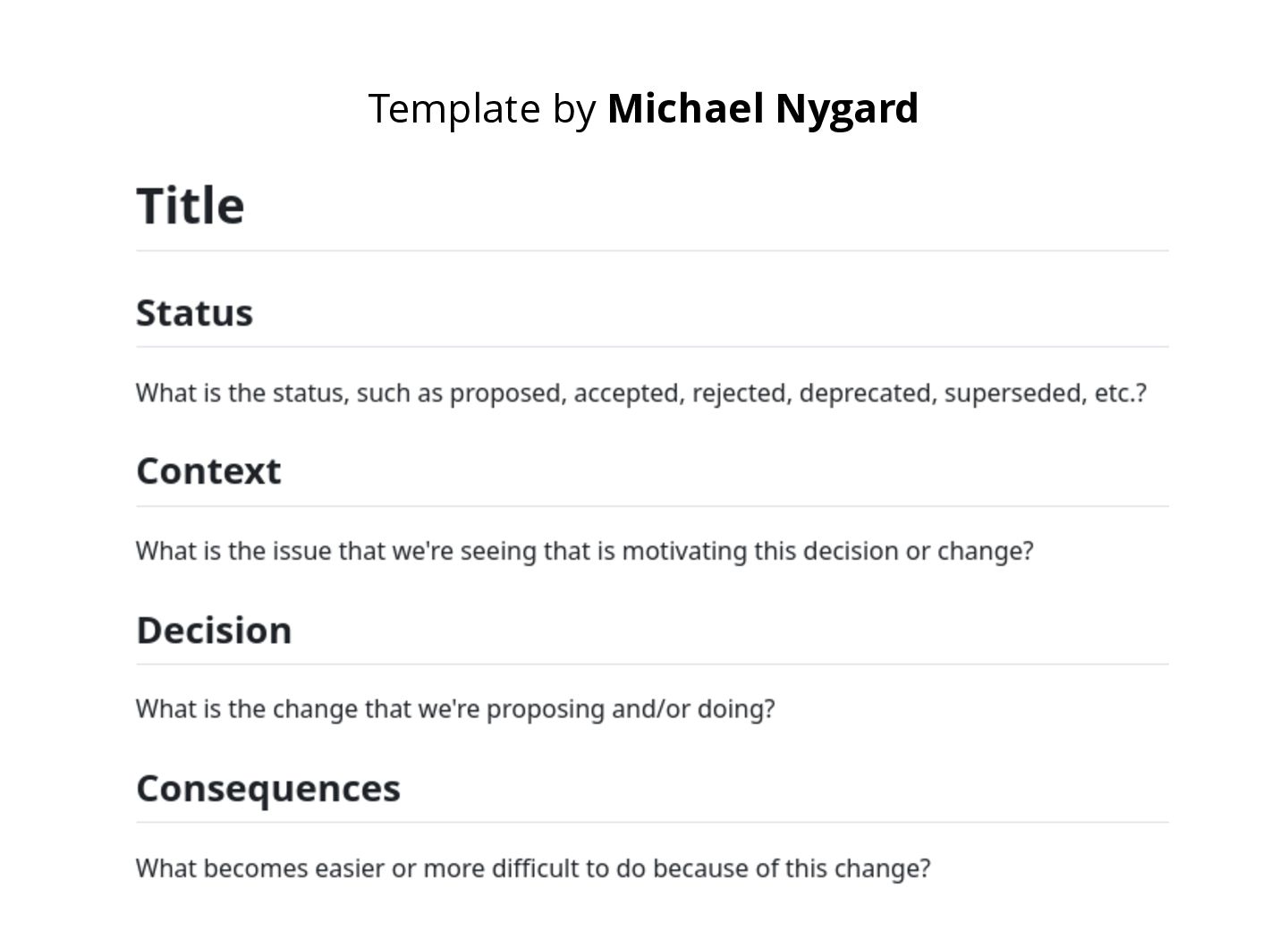Viewport: 1288px width, 939px height.
Task: Click the word "issue" in the Context description
Action: click(301, 551)
